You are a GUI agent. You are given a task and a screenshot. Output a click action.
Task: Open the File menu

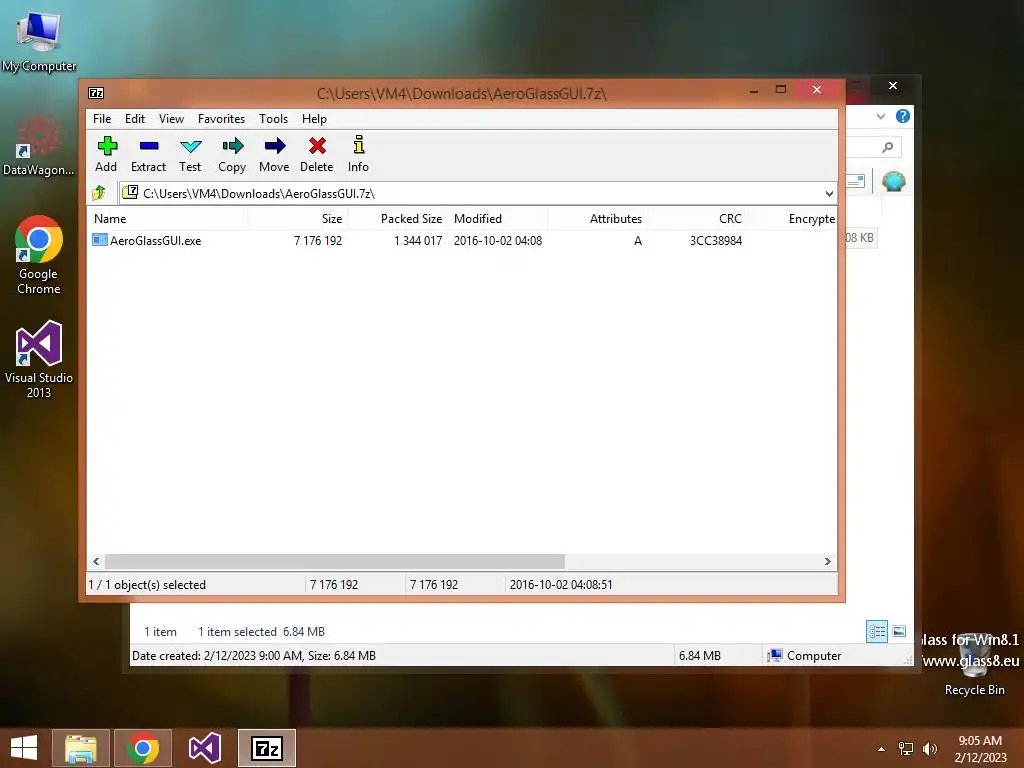pos(102,119)
